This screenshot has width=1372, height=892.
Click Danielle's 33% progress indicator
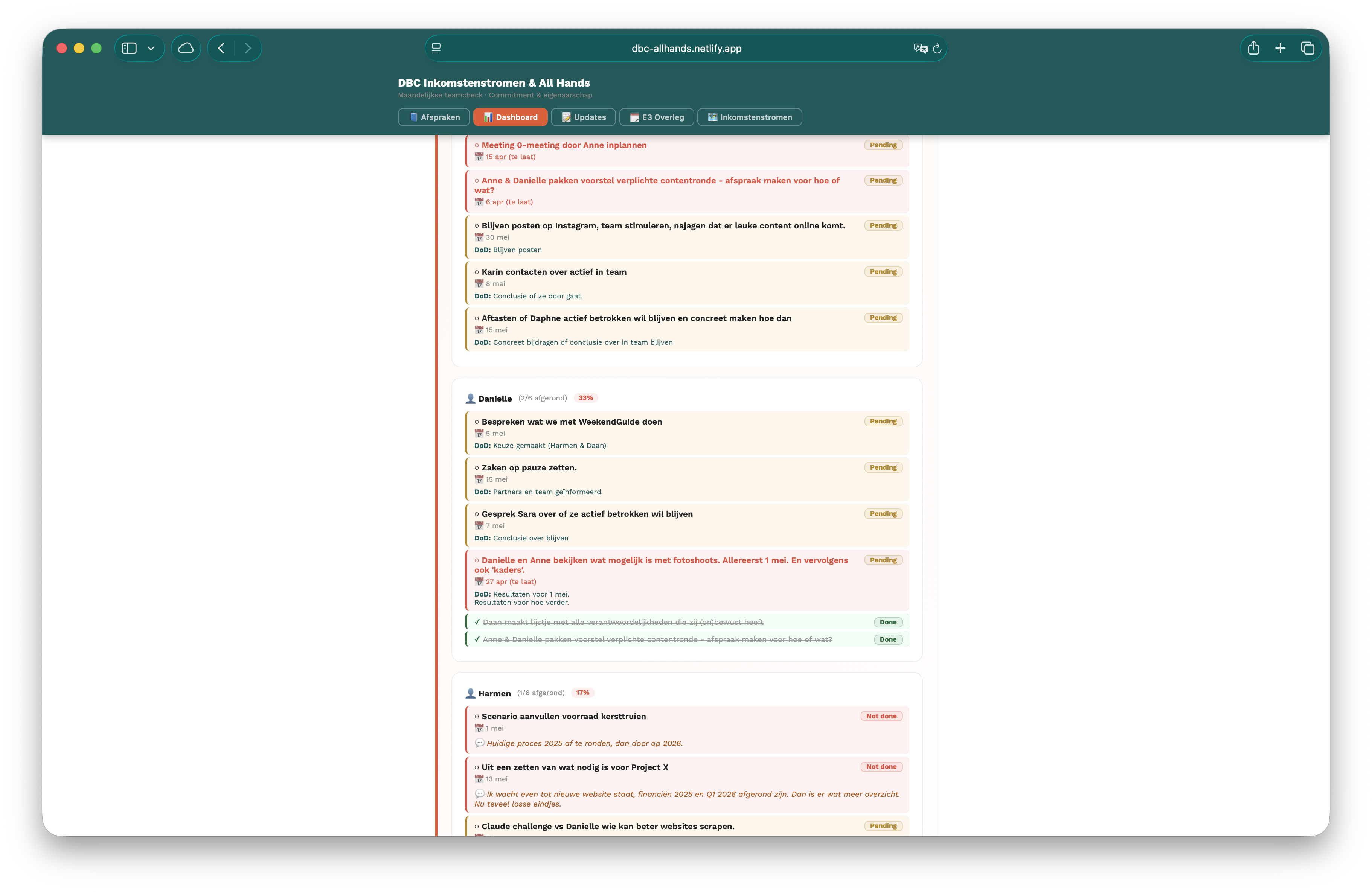[x=586, y=397]
